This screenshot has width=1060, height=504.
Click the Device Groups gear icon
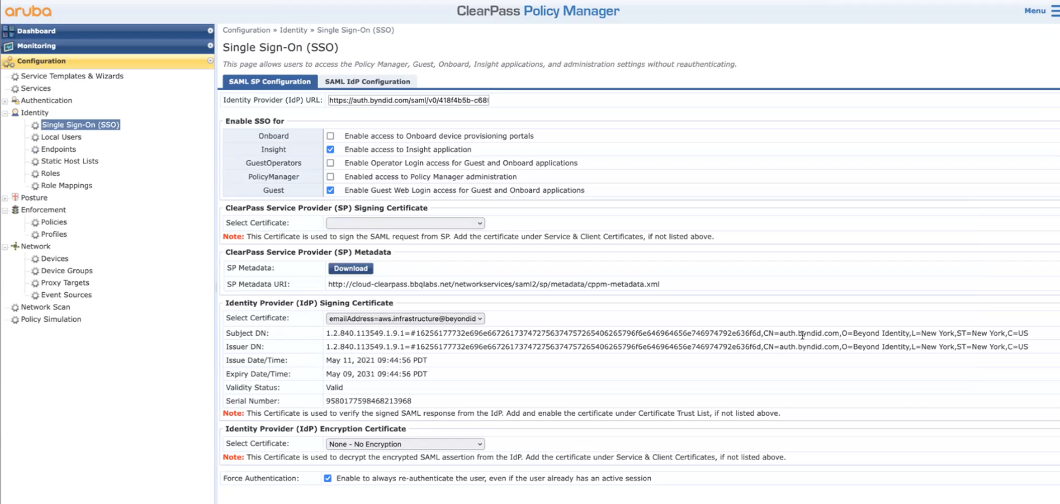tap(35, 270)
